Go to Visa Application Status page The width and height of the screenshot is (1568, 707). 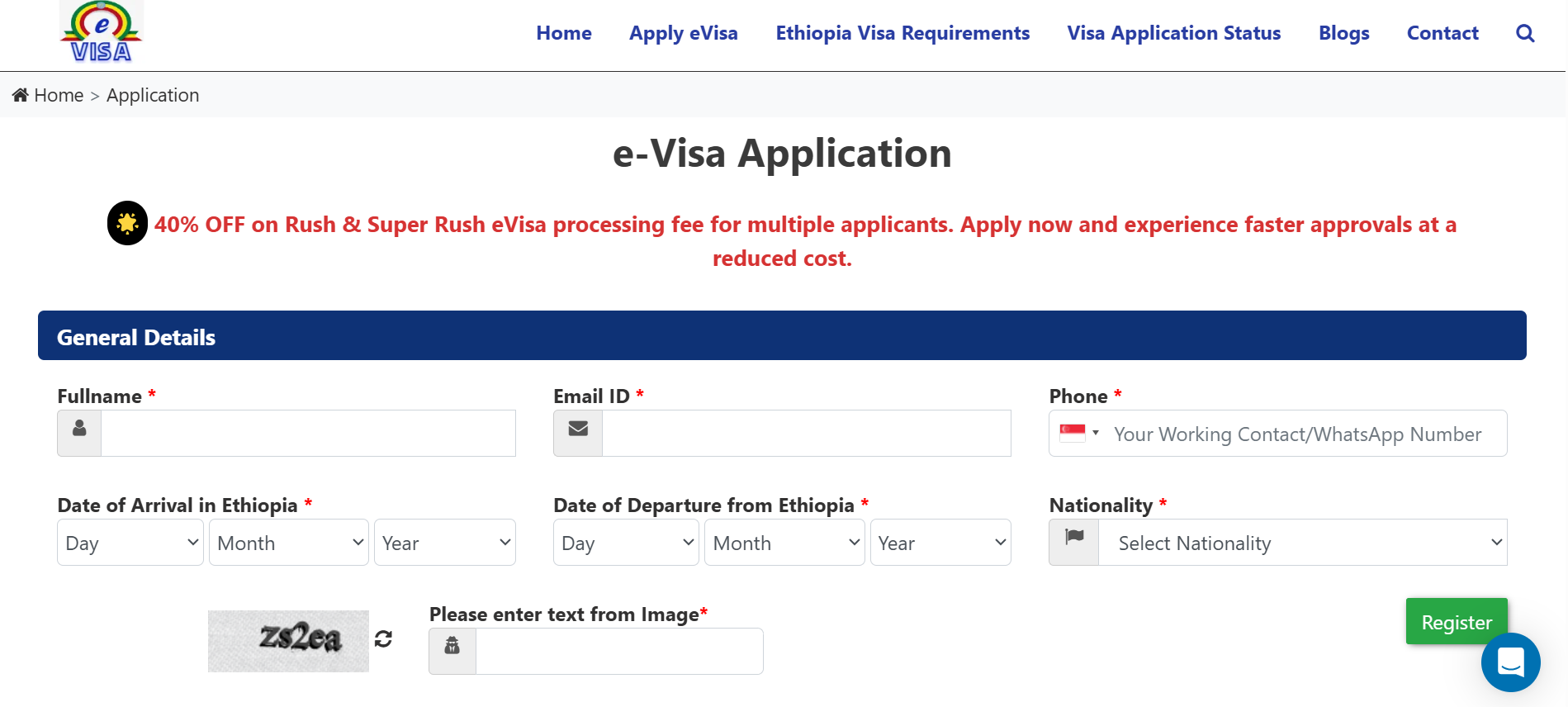pos(1173,33)
